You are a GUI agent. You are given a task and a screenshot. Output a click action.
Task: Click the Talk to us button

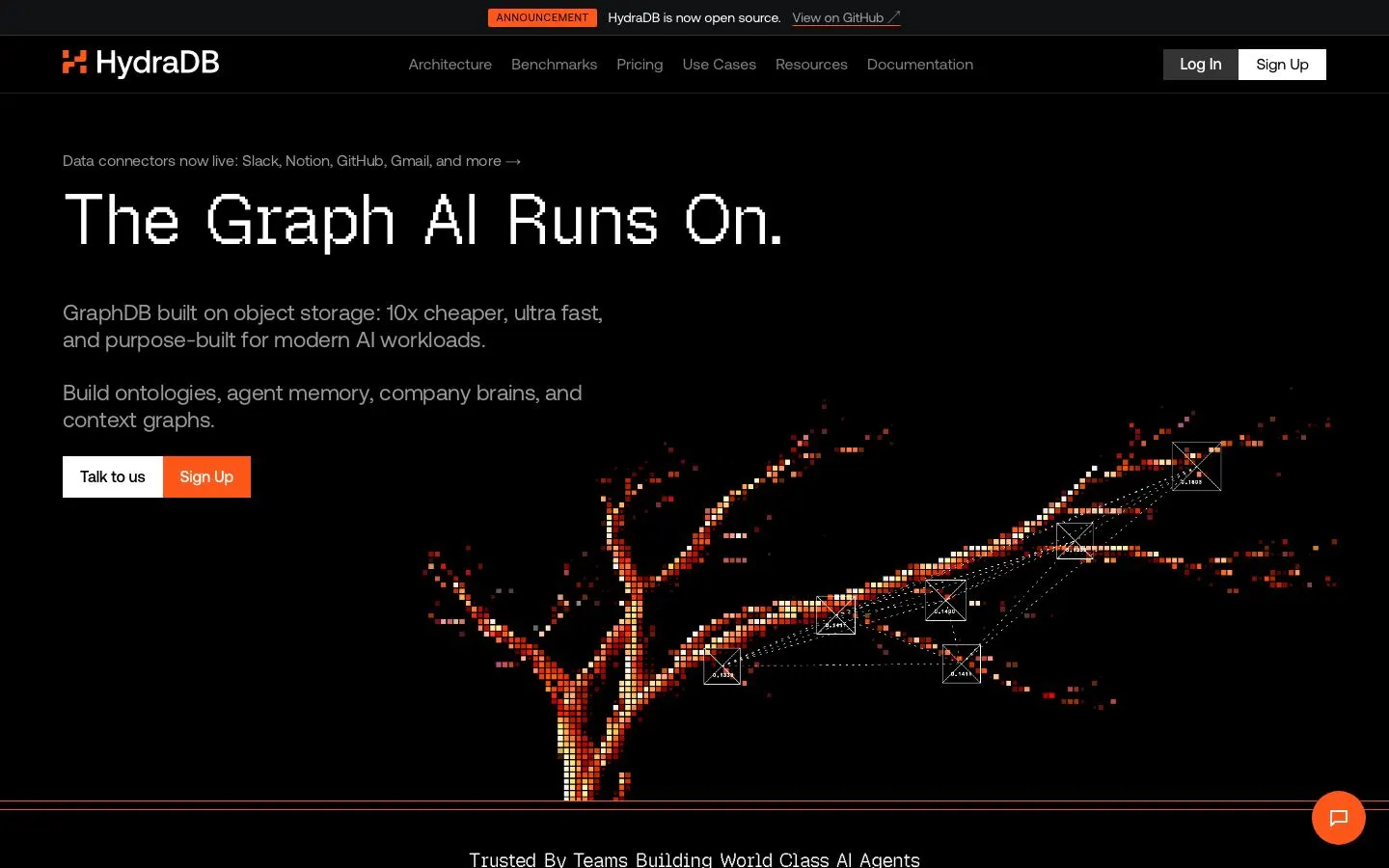tap(113, 476)
